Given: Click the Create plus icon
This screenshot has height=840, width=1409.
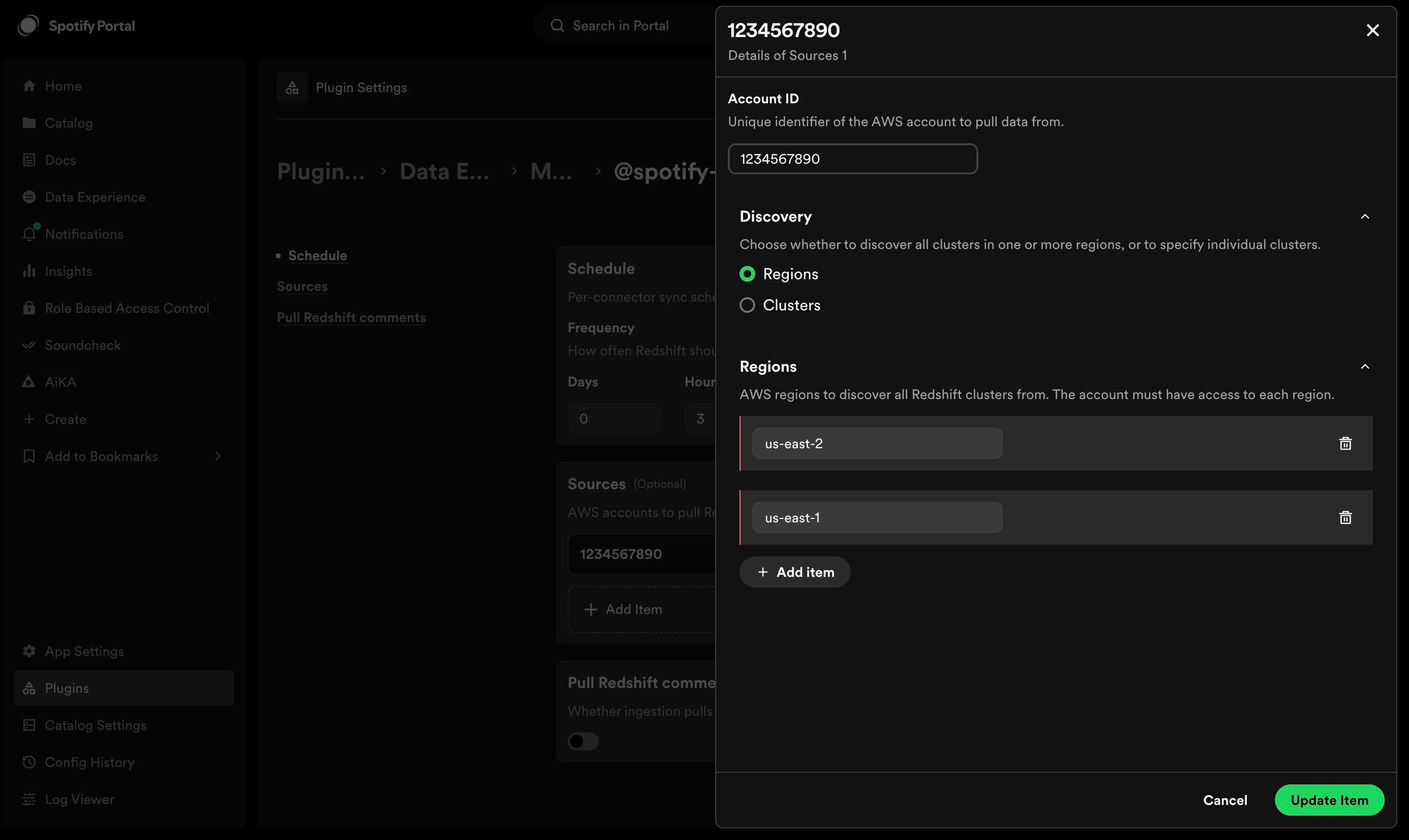Looking at the screenshot, I should (29, 420).
